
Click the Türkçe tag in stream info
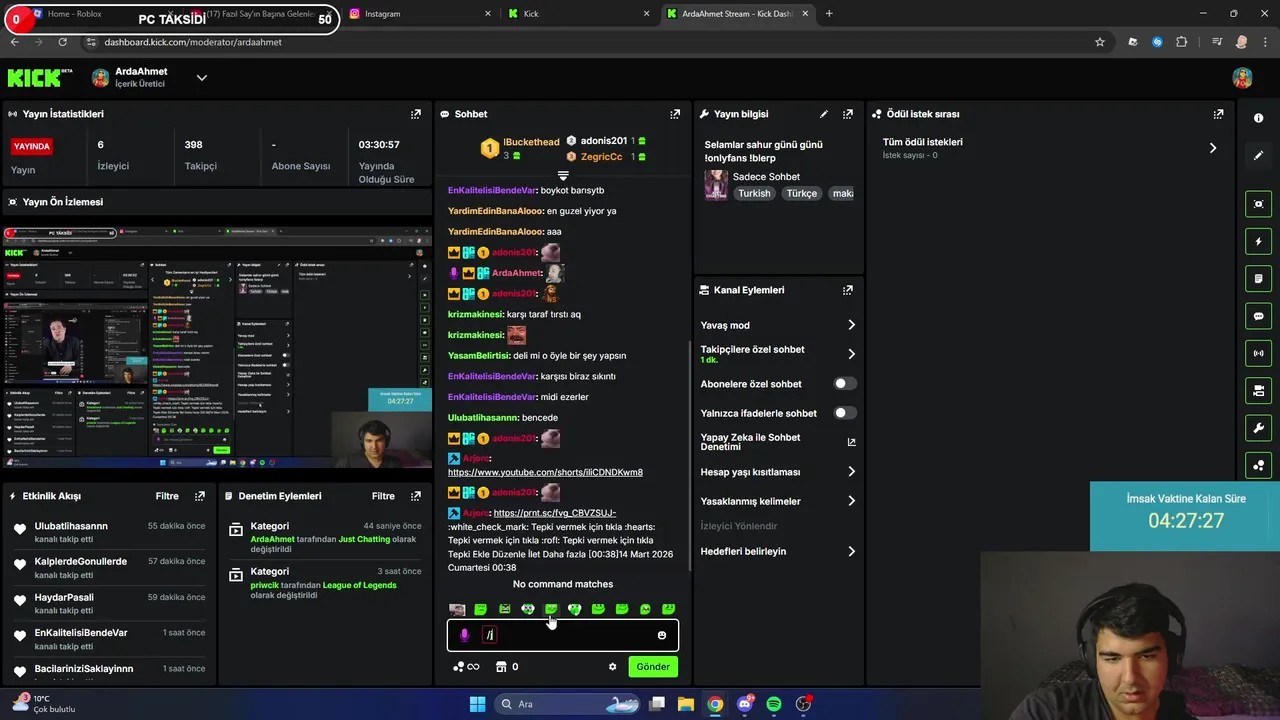coord(801,194)
